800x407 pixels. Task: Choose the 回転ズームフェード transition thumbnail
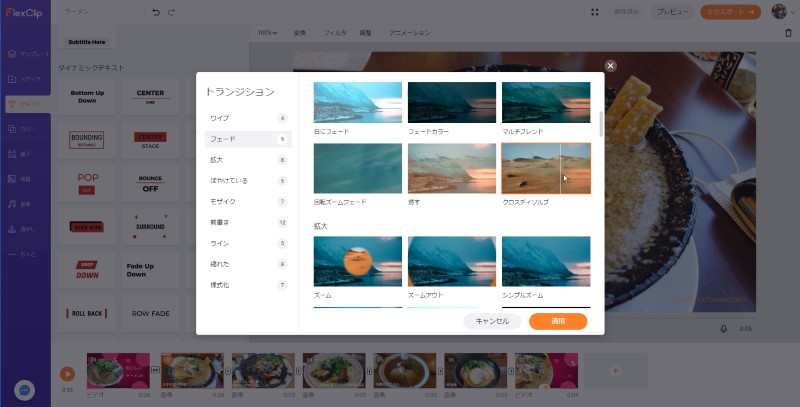pyautogui.click(x=358, y=168)
